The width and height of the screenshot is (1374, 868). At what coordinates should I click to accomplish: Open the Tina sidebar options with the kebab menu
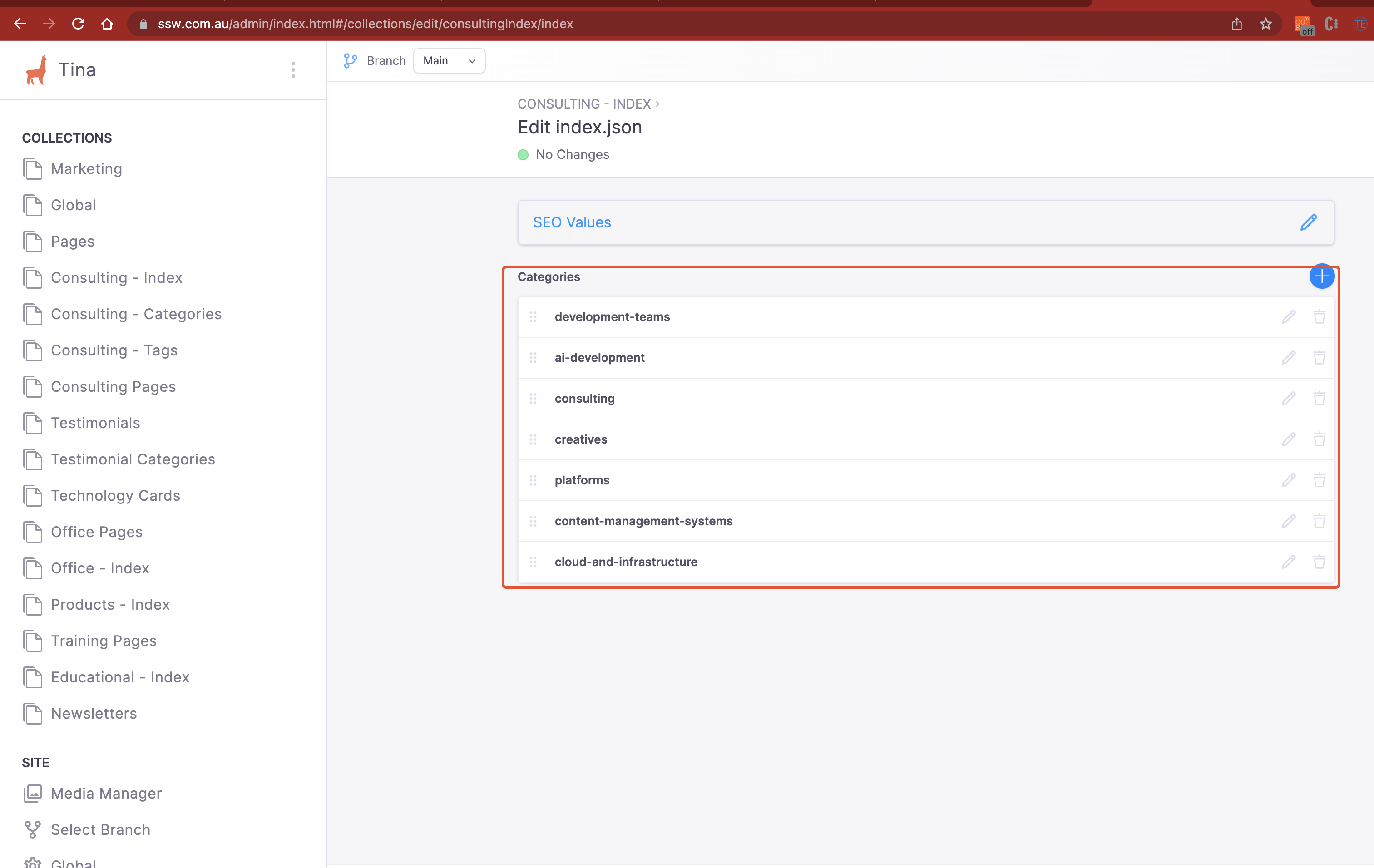[293, 69]
